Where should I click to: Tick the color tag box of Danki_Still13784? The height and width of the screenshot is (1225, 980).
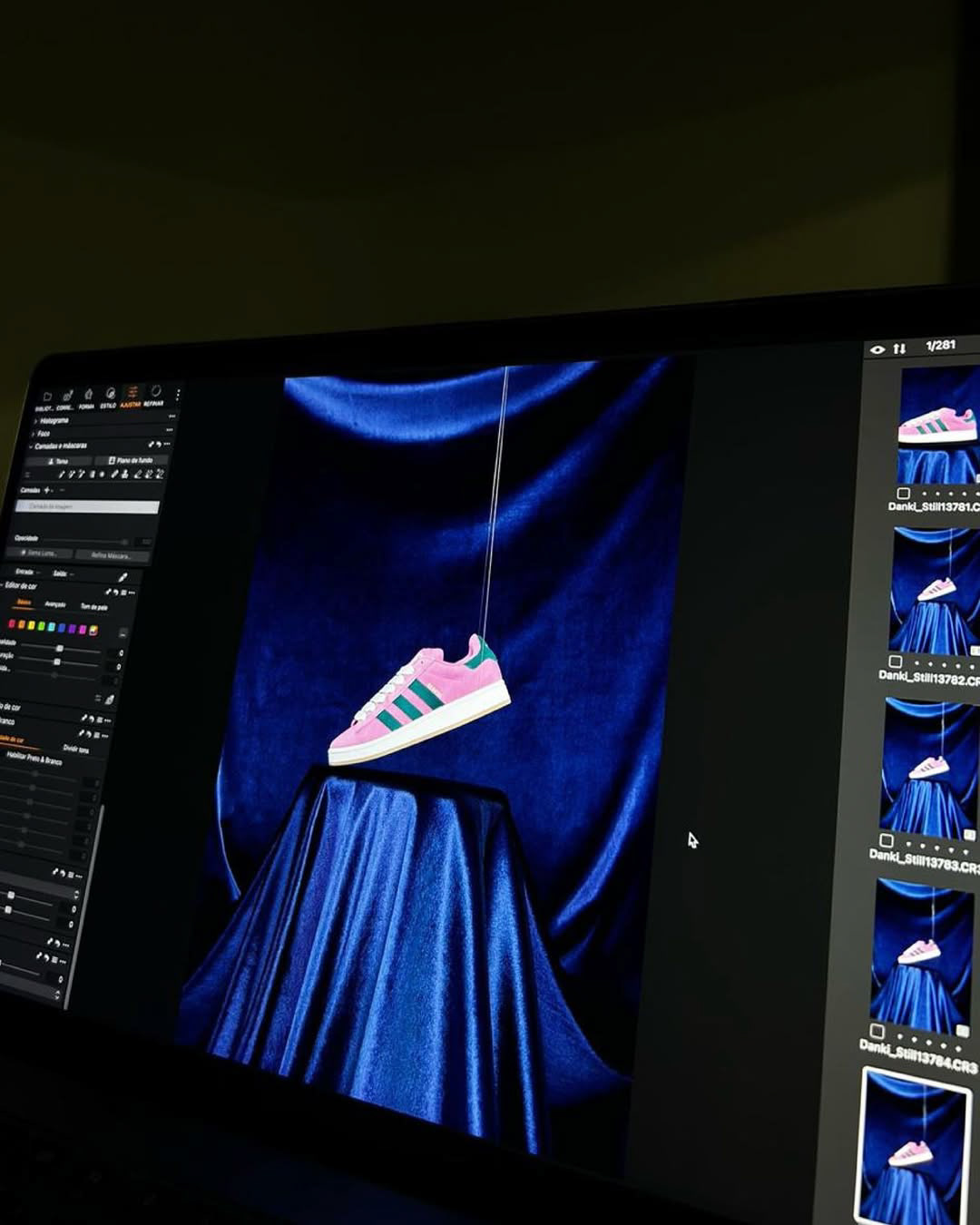click(877, 1032)
